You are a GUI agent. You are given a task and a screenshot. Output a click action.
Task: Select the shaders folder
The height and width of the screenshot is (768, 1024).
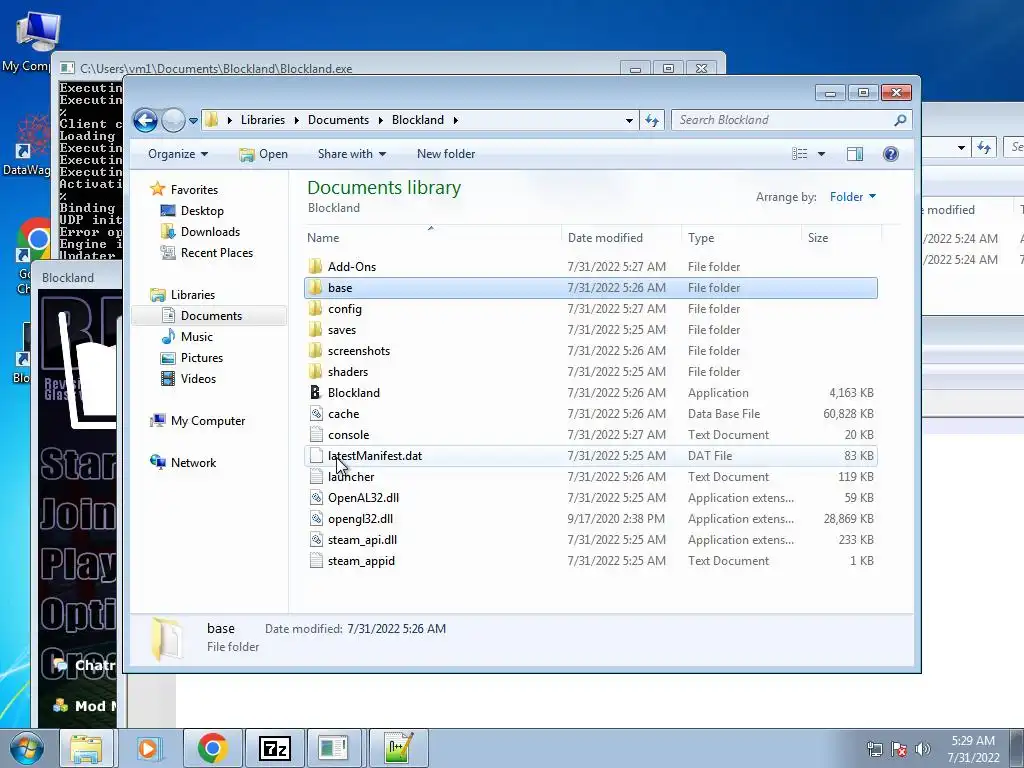[590, 372]
